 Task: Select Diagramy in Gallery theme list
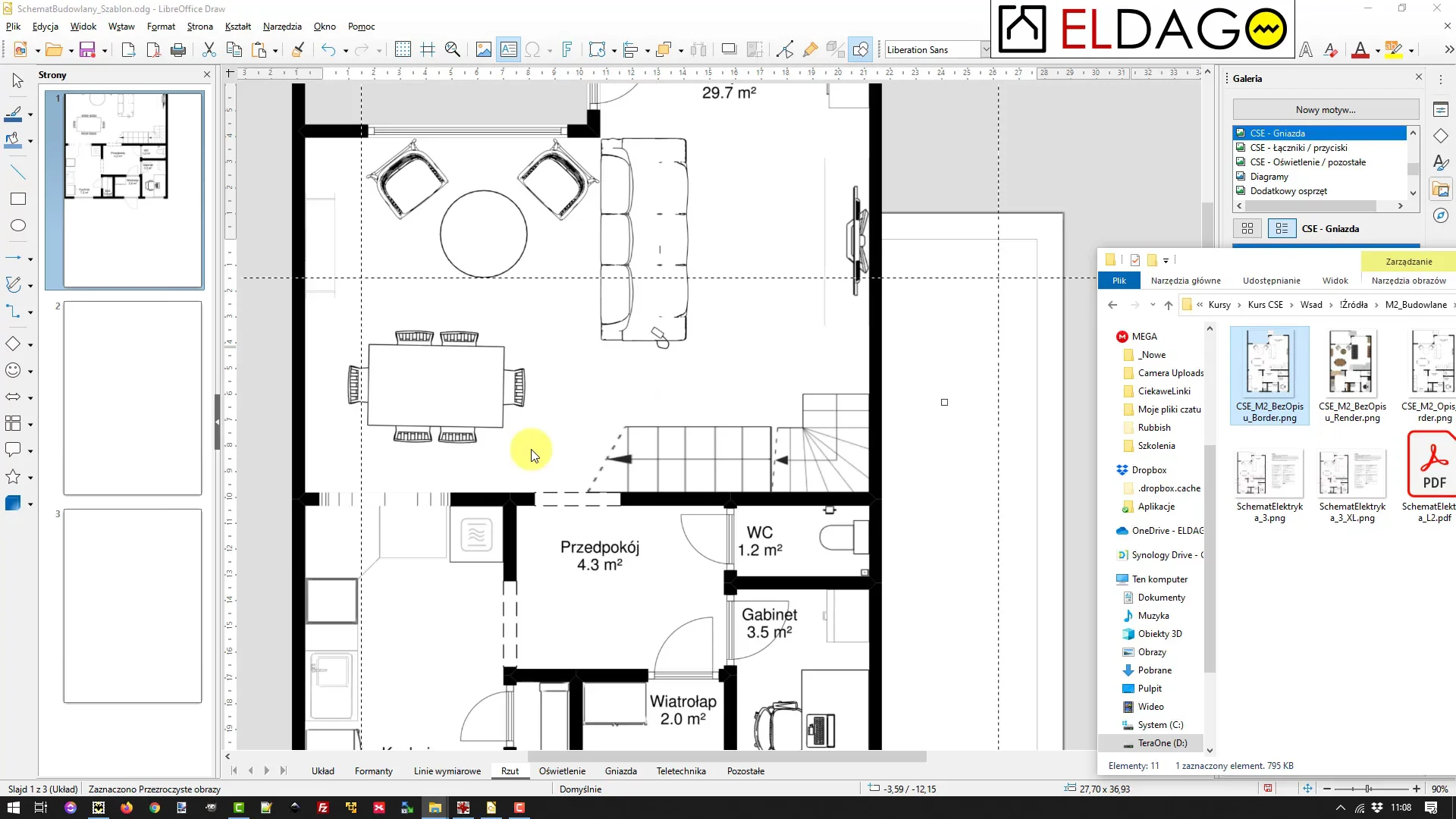tap(1269, 177)
